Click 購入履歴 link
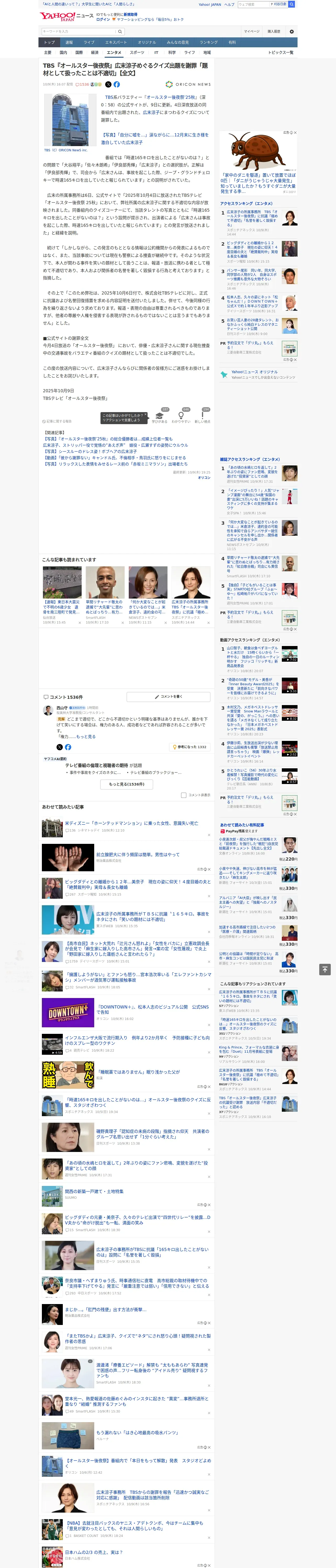This screenshot has width=336, height=1568. pos(274,32)
